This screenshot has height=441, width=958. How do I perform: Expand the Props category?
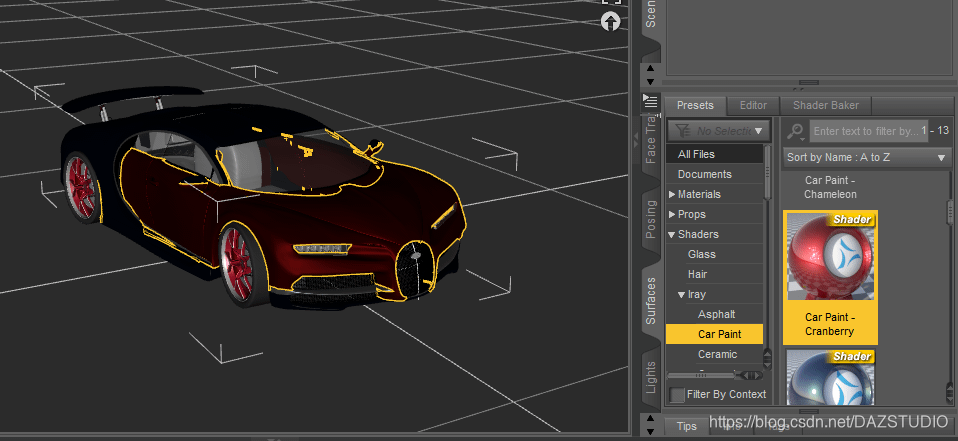point(672,214)
